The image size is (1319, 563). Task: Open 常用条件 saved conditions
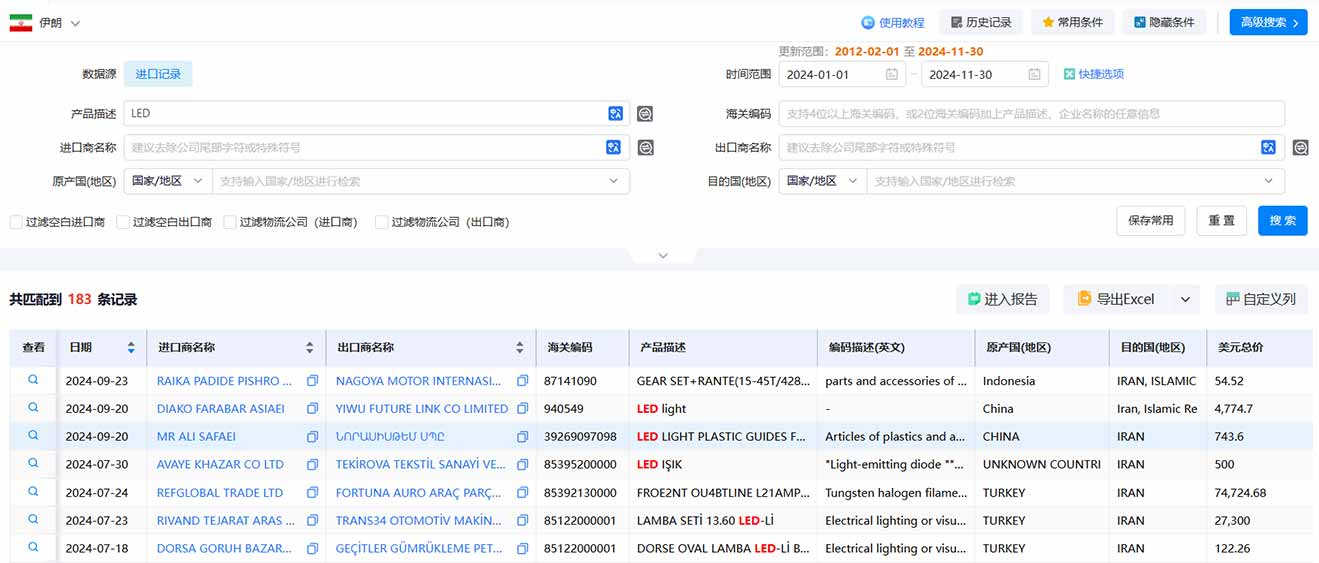[1072, 22]
